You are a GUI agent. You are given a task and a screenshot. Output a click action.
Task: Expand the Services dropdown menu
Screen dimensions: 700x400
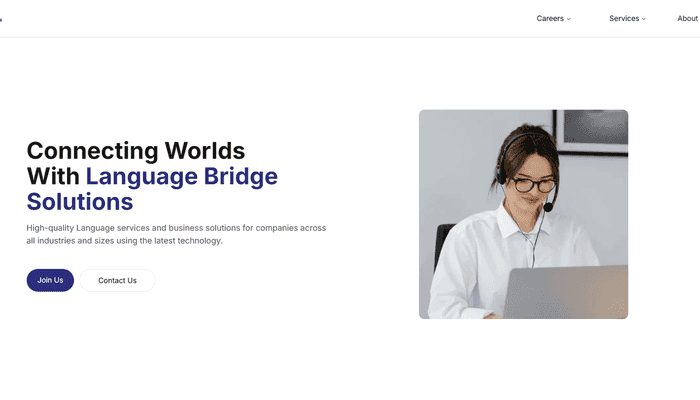point(624,18)
